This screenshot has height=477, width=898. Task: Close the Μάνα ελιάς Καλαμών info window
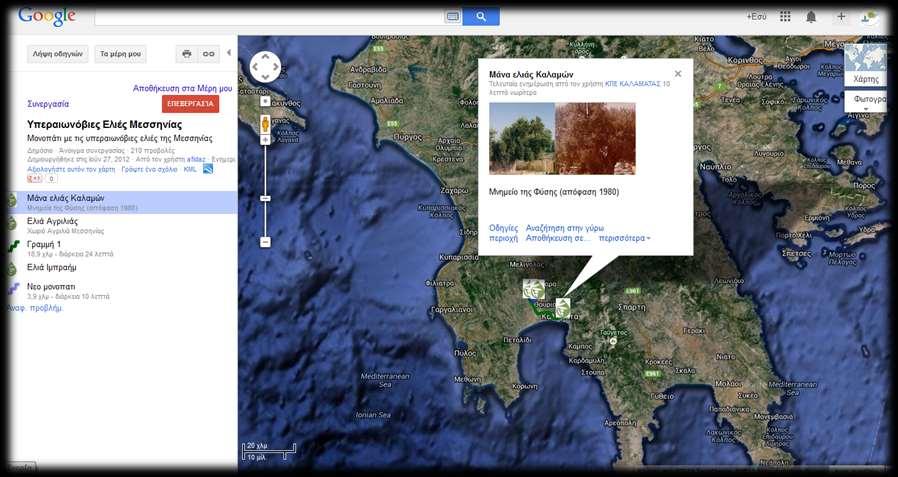click(678, 74)
